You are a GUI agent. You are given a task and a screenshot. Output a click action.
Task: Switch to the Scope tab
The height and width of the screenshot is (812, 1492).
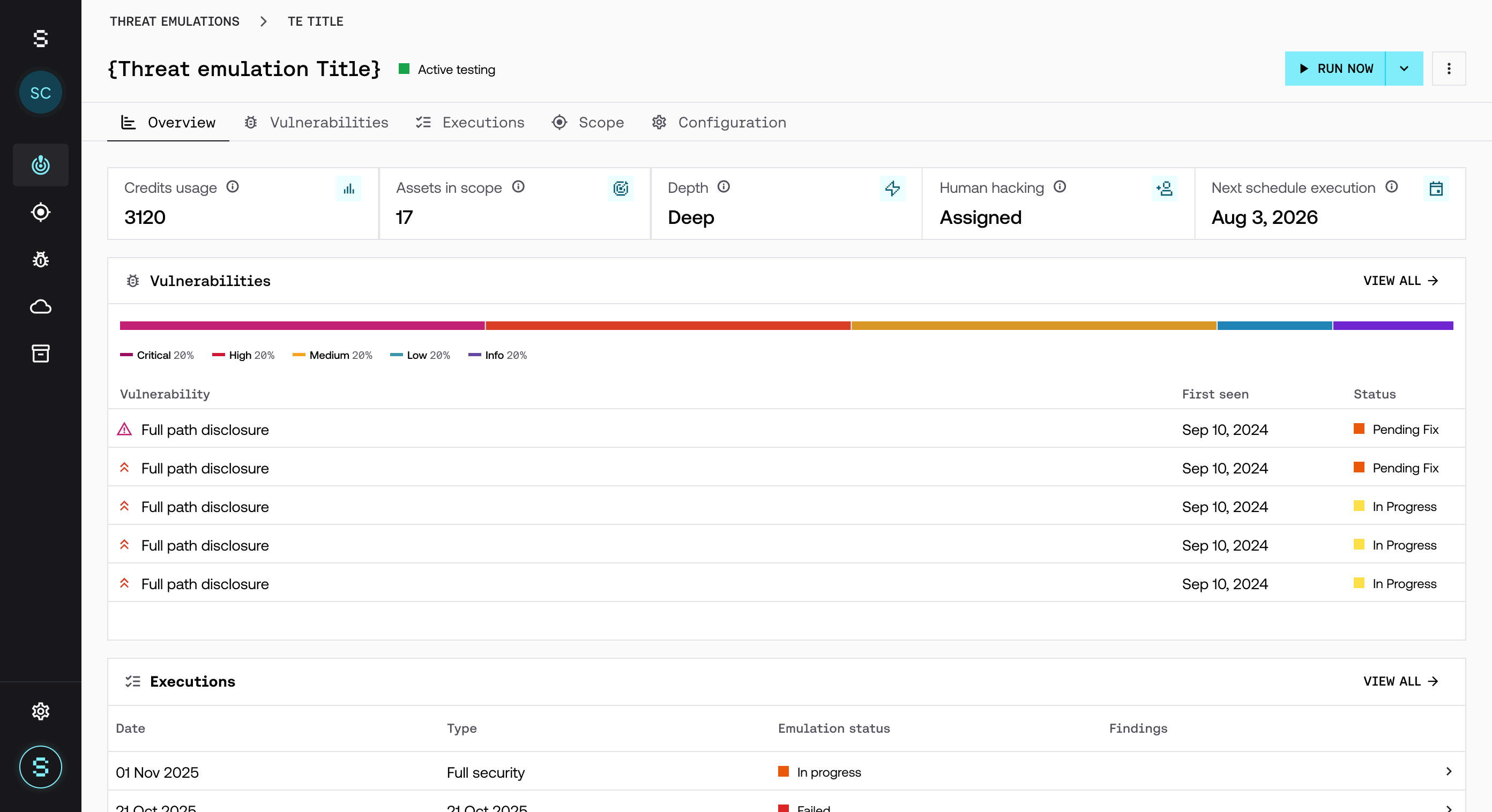coord(588,123)
